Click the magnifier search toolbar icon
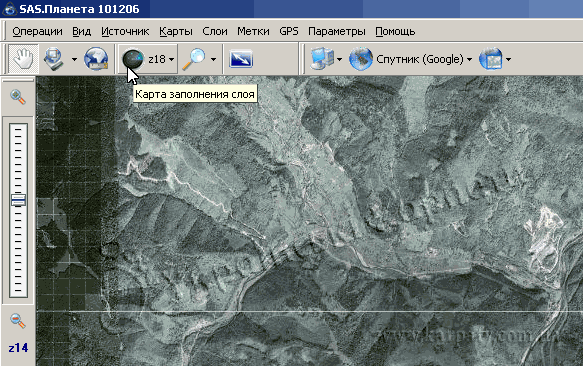 point(193,59)
